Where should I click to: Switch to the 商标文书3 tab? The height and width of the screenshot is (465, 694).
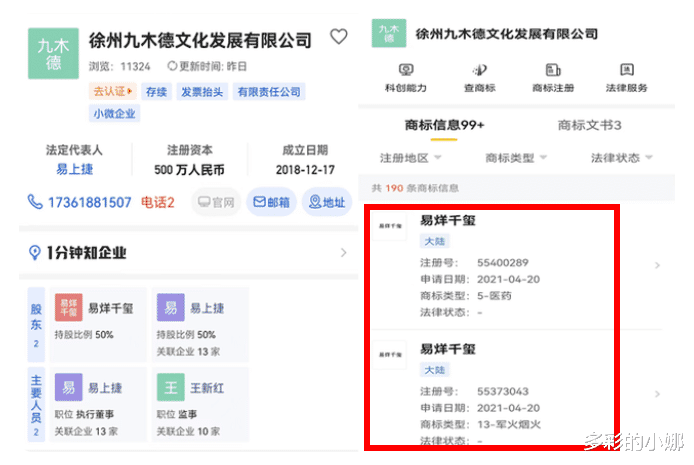coord(590,125)
